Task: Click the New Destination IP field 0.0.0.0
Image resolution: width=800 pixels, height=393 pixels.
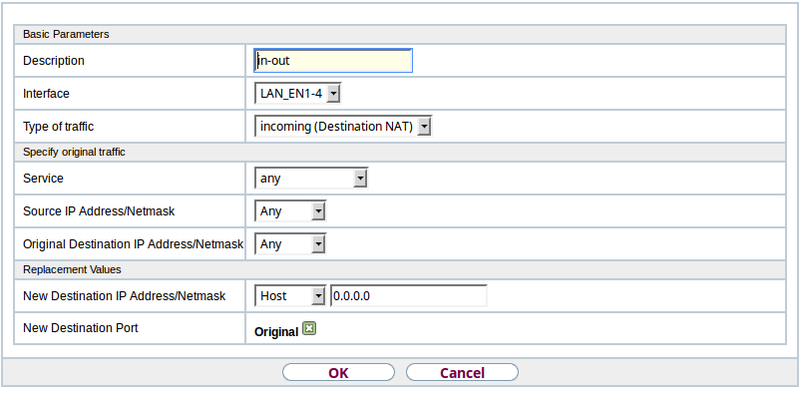Action: 409,296
